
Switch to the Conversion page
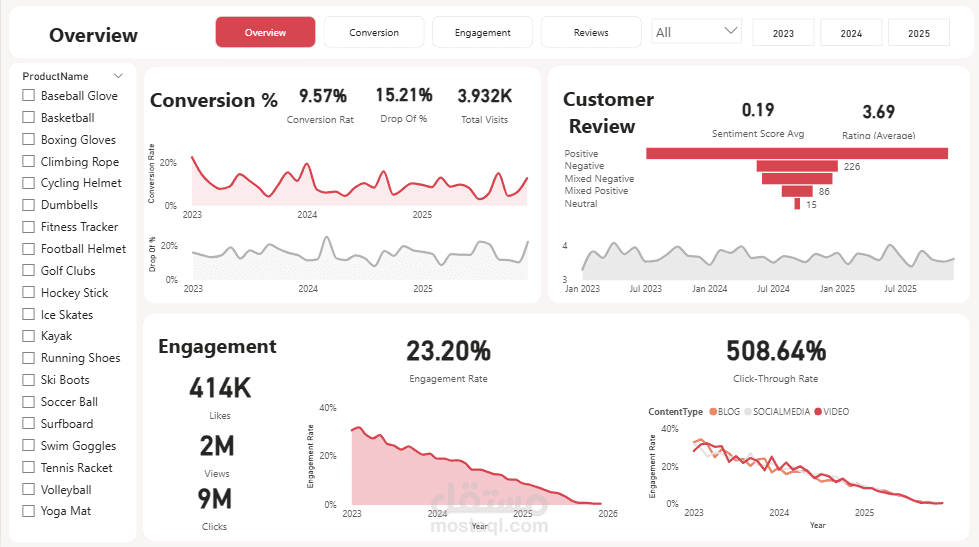point(374,32)
